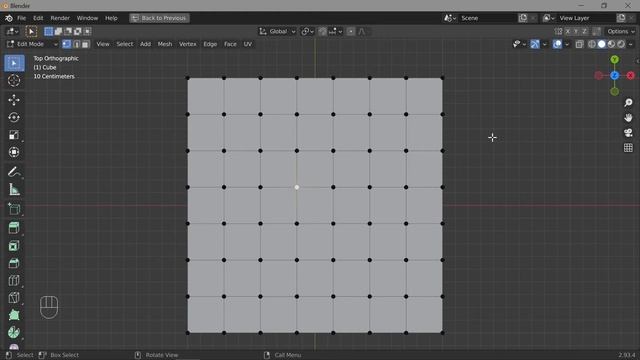Screen dimensions: 640x360
Task: Select the 3D Cursor tool
Action: tap(14, 80)
